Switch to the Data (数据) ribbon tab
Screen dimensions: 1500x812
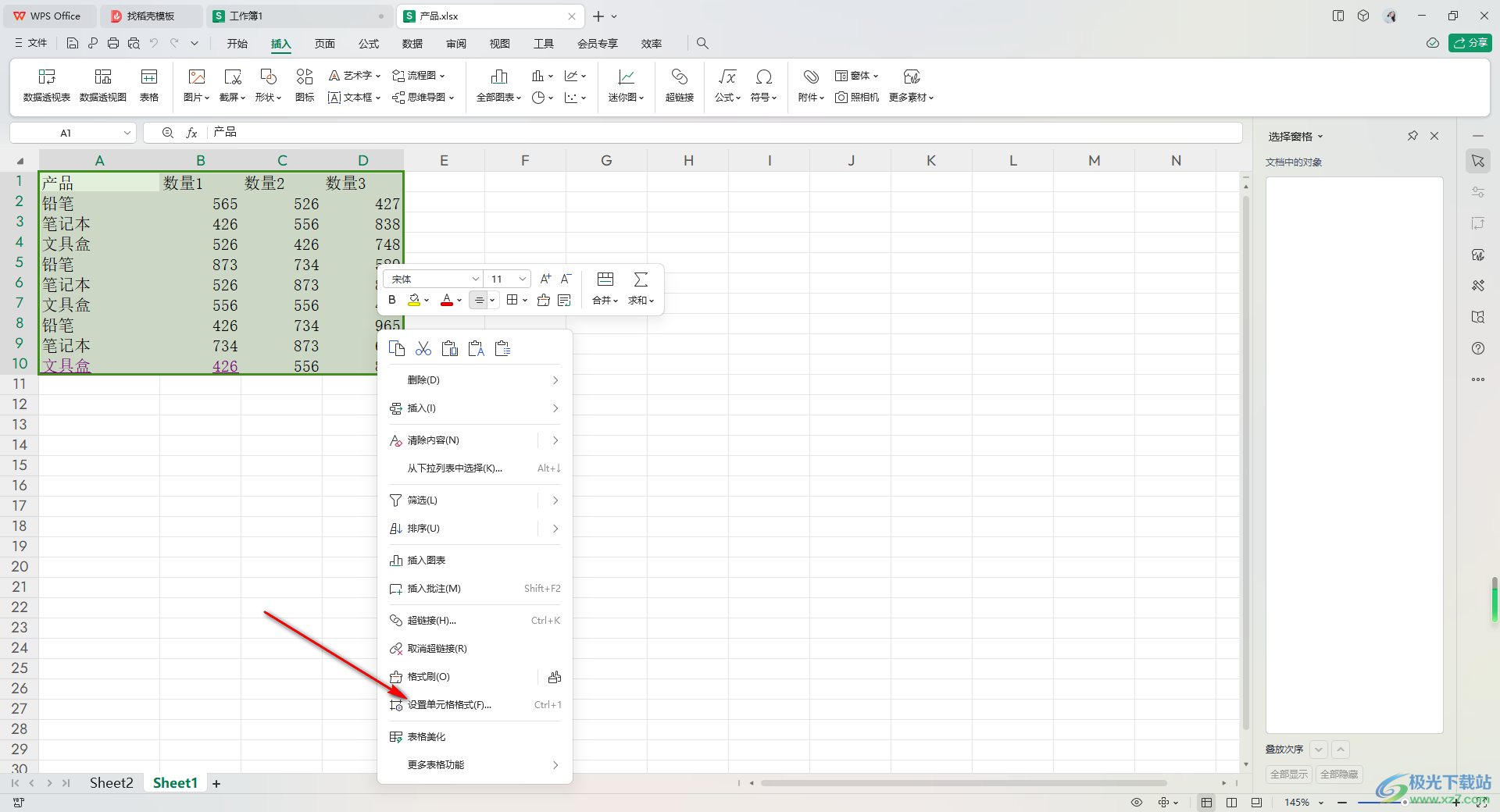pyautogui.click(x=412, y=44)
